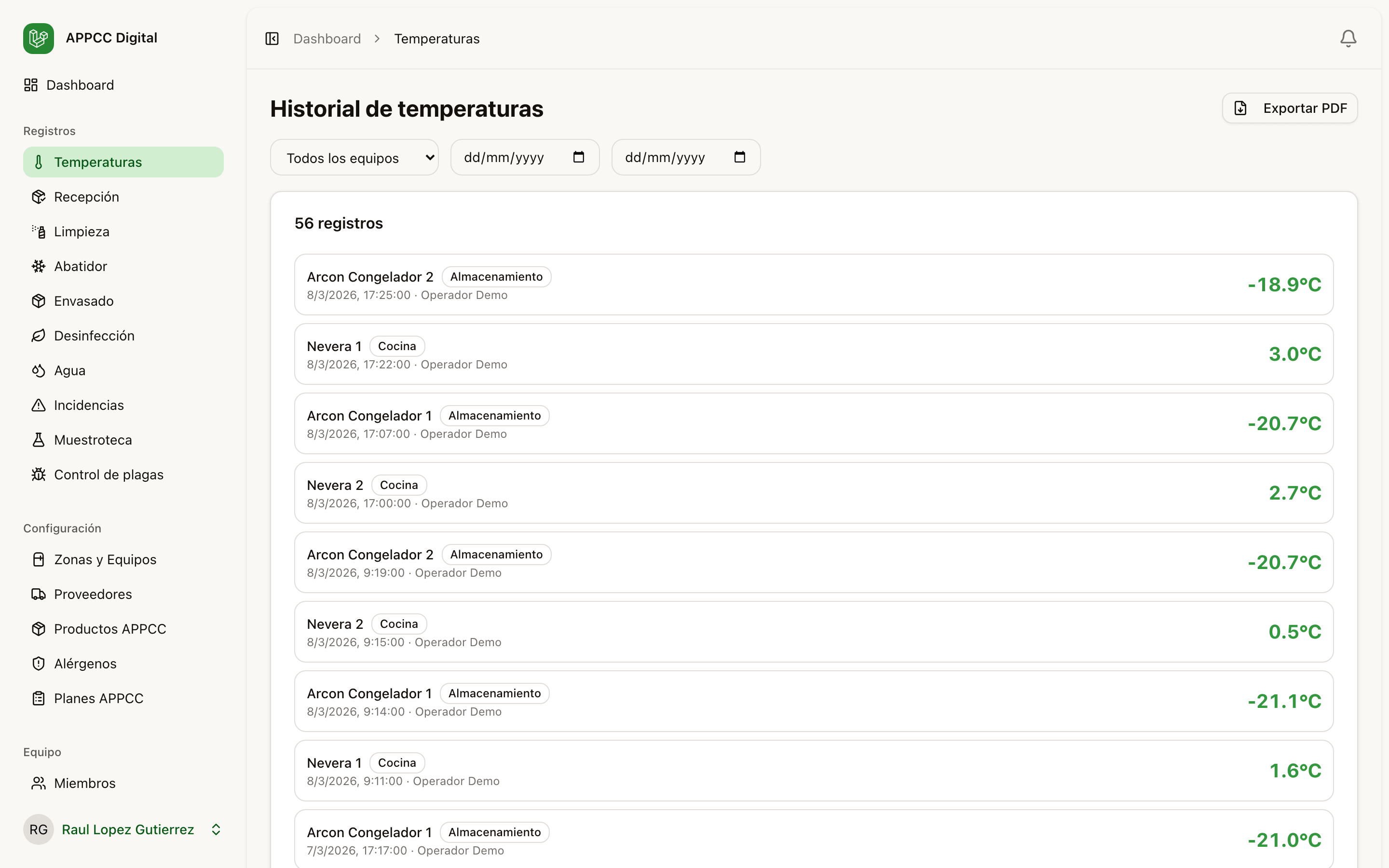Click the Incidencias warning triangle icon
The width and height of the screenshot is (1389, 868).
point(38,405)
